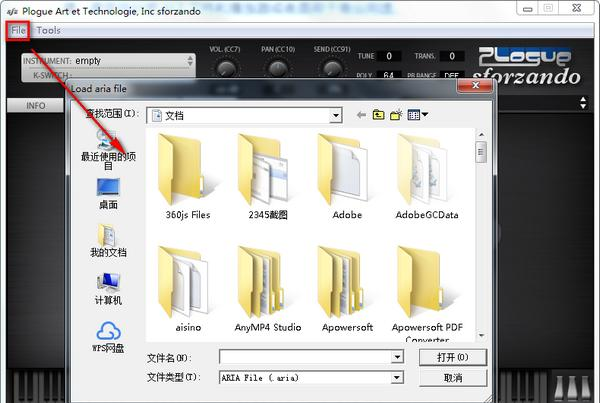
Task: Click the file list scroll up arrow
Action: pos(481,135)
